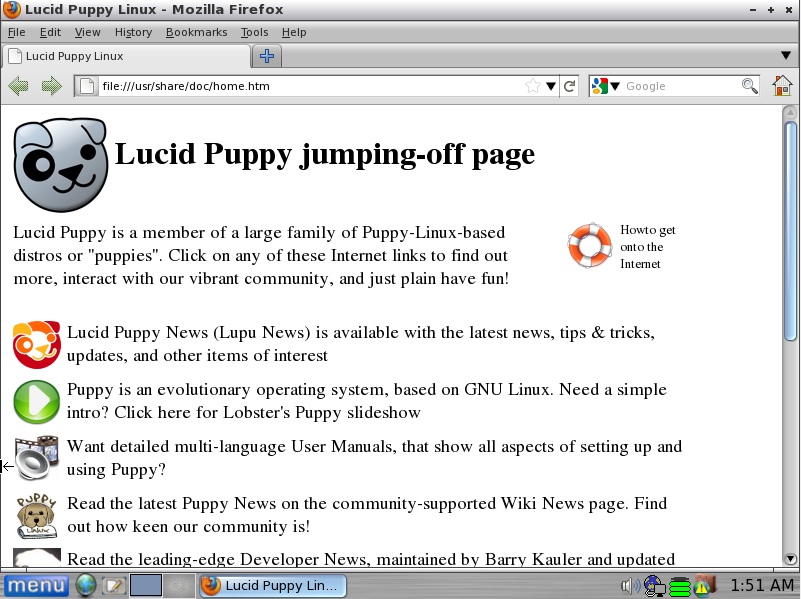Click the page identity icon in address bar
The width and height of the screenshot is (801, 599).
point(87,86)
